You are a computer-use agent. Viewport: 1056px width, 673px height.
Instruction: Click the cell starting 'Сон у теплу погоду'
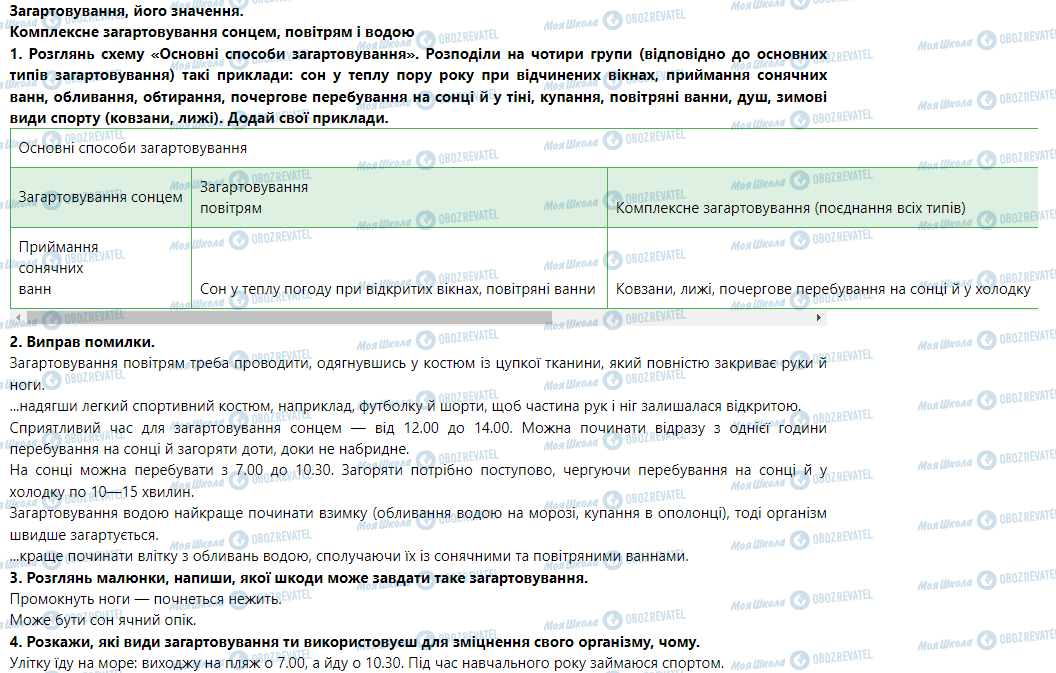pos(397,289)
